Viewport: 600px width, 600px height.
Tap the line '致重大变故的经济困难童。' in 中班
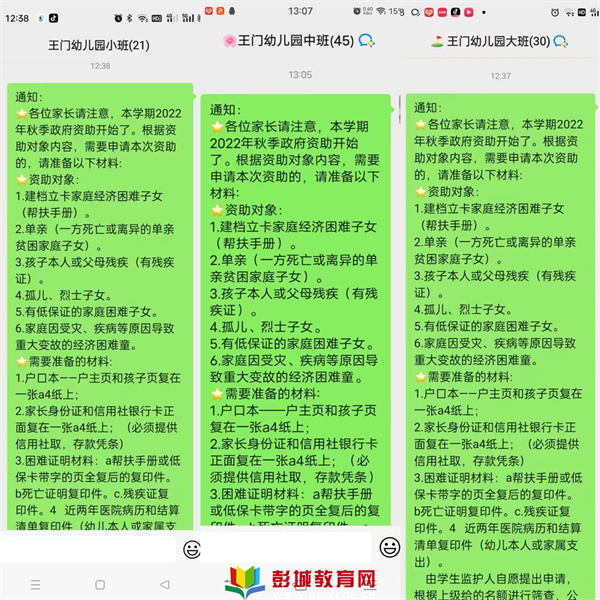[286, 377]
